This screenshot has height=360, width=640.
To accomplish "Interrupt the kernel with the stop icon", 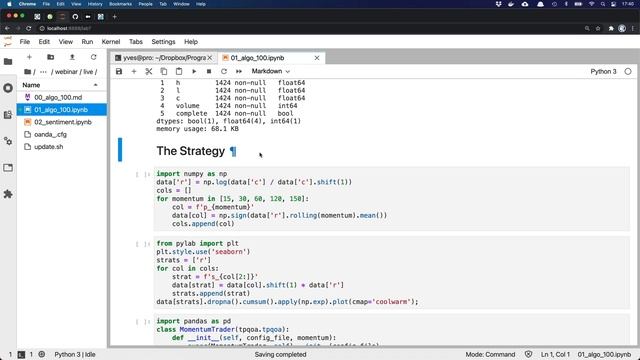I will click(209, 71).
